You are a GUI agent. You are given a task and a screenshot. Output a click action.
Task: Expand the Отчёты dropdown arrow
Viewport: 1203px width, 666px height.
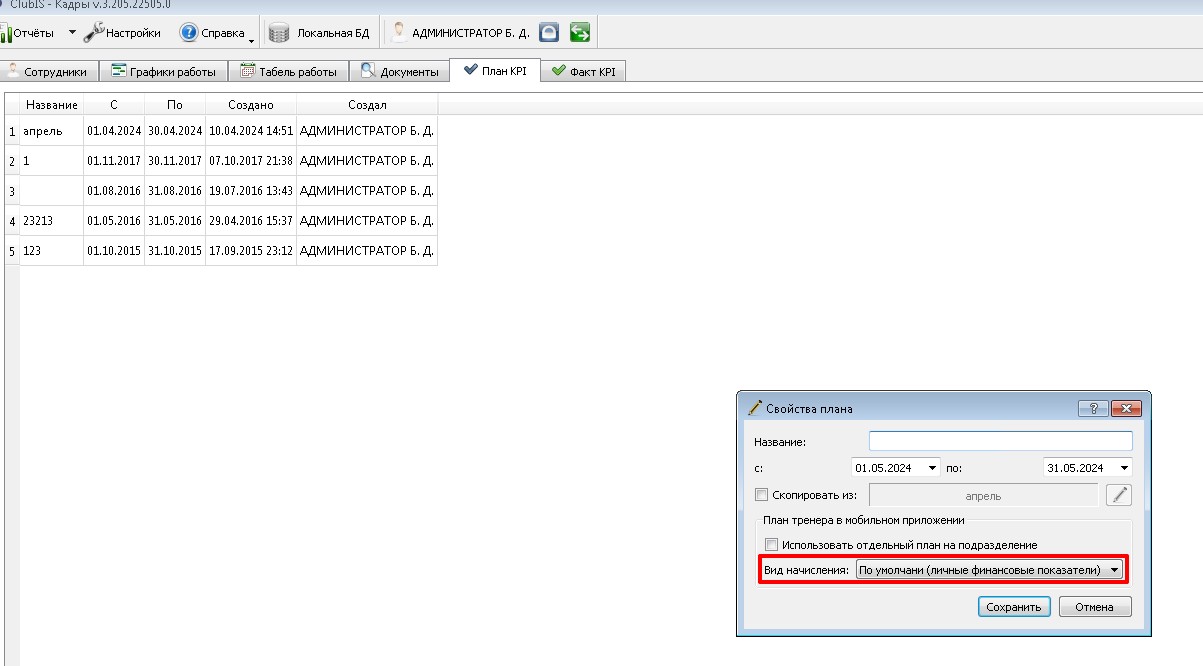[72, 33]
